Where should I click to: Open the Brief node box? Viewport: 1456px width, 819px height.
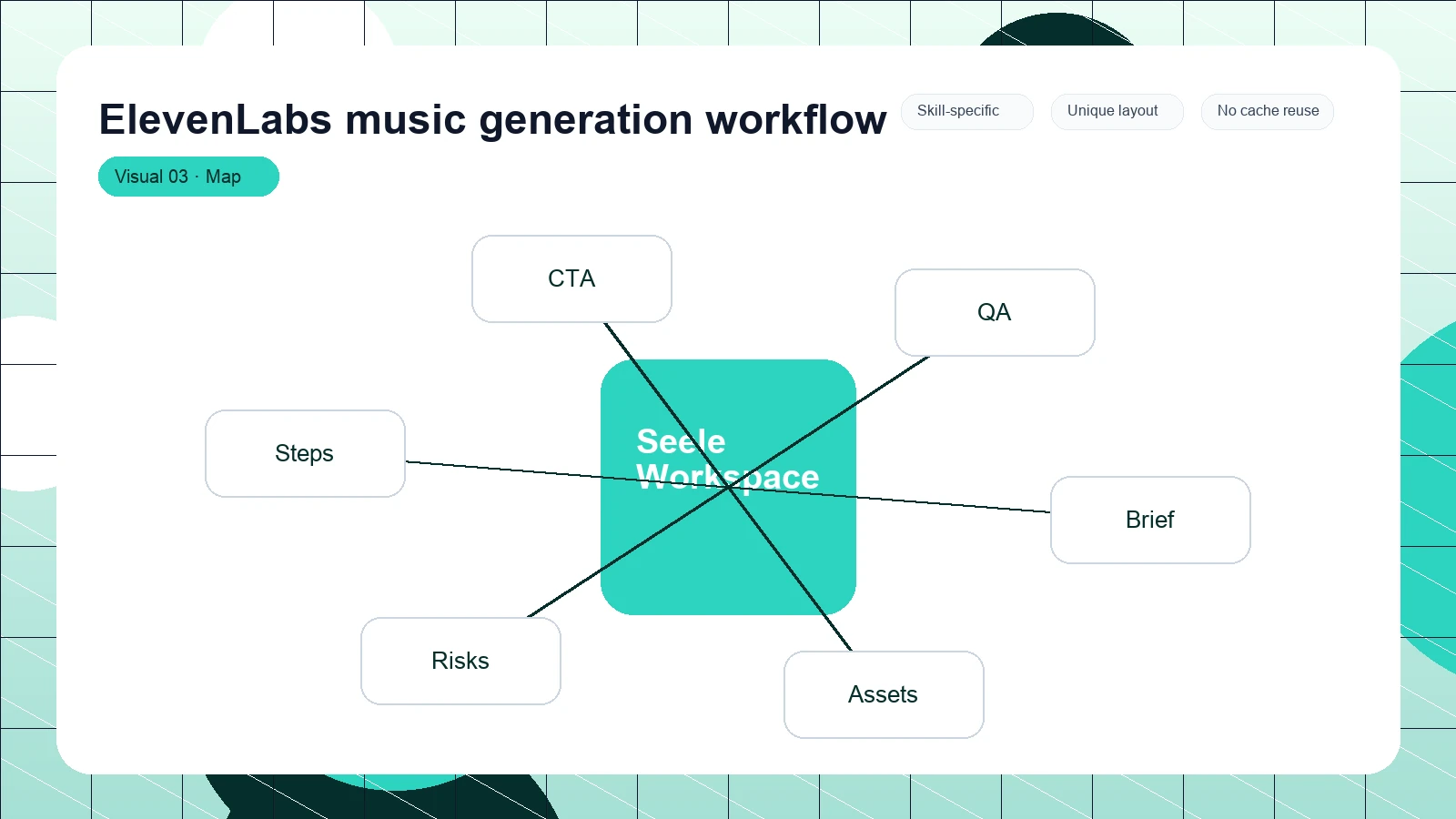[x=1150, y=520]
